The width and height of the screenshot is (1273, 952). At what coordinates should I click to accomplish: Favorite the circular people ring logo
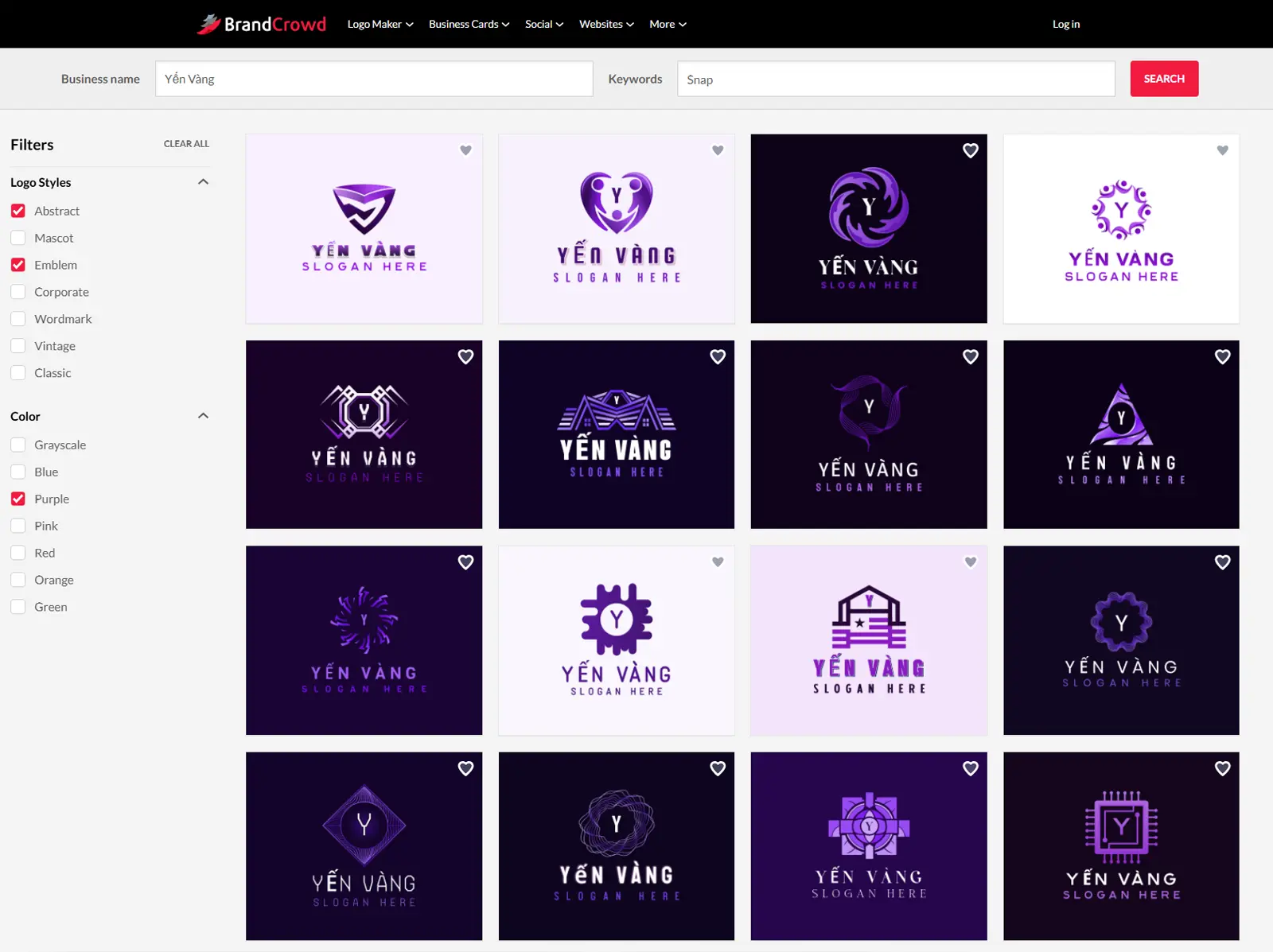pos(1223,150)
